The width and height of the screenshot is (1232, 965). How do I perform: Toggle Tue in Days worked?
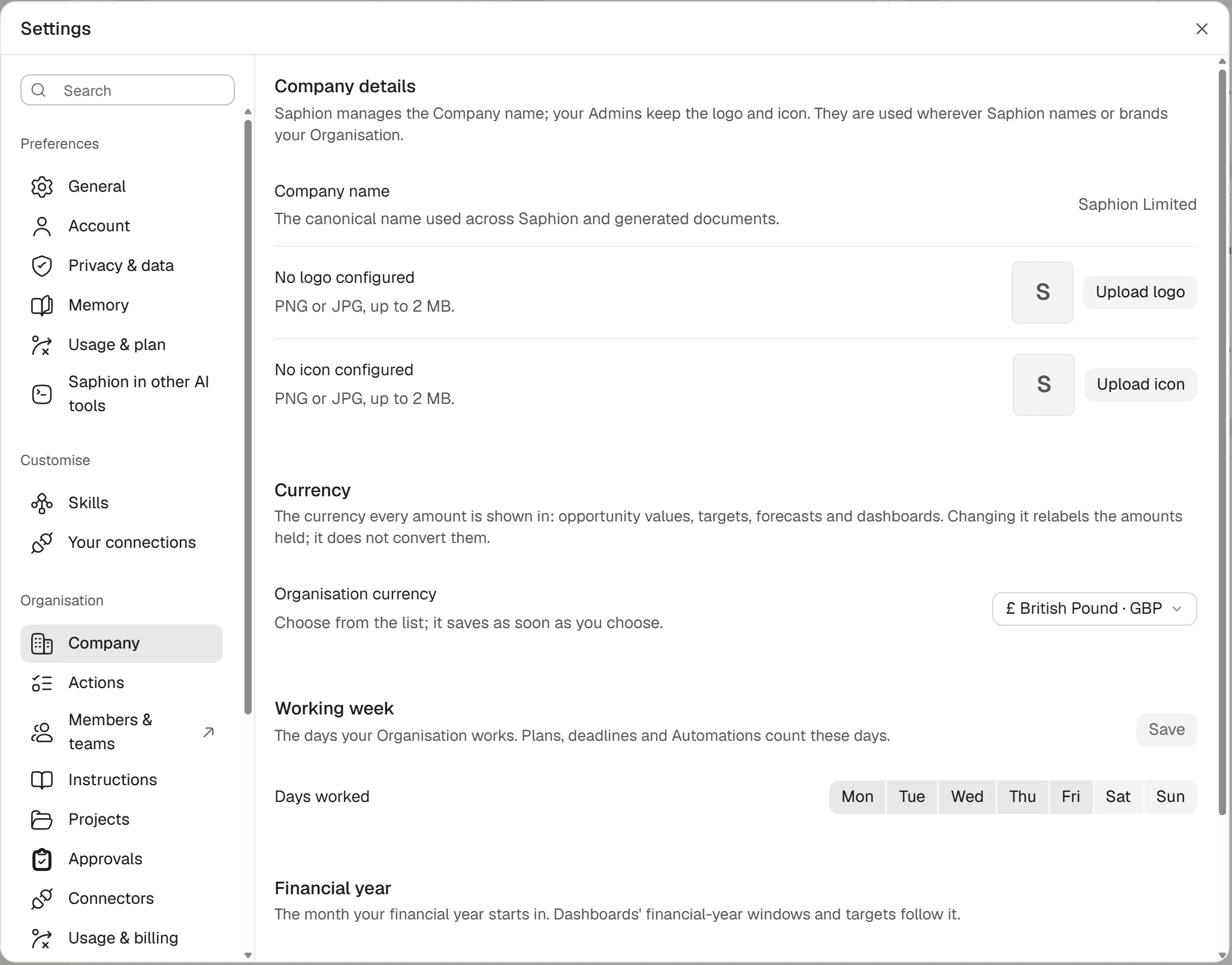pyautogui.click(x=912, y=797)
